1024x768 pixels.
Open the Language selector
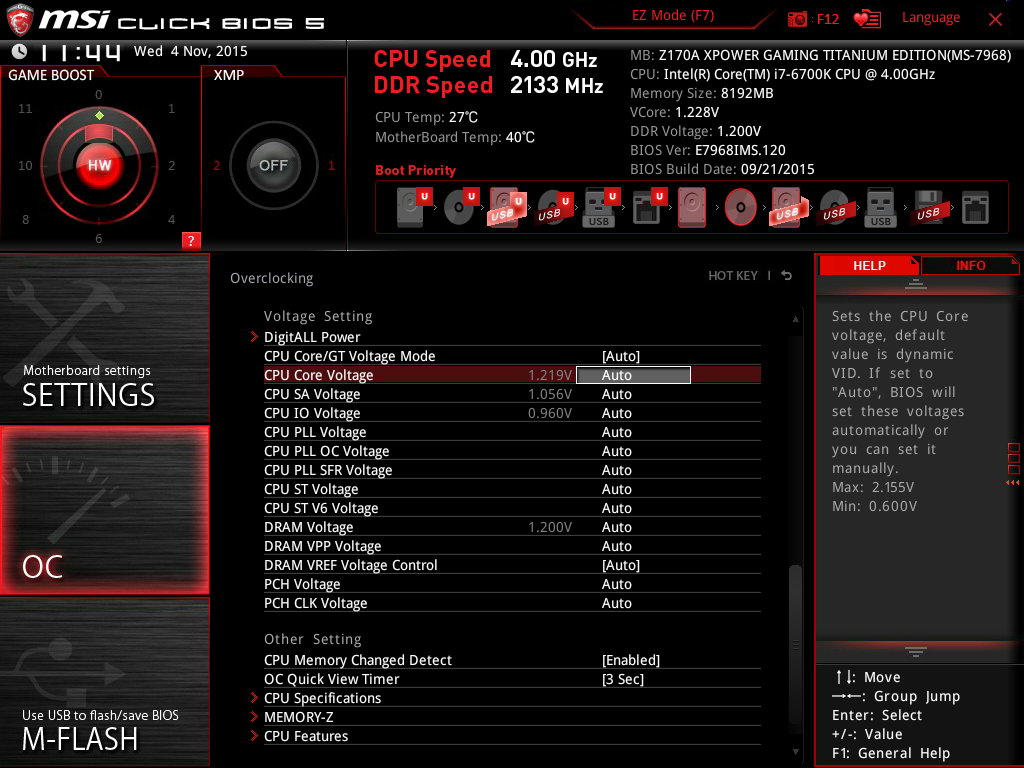coord(931,18)
